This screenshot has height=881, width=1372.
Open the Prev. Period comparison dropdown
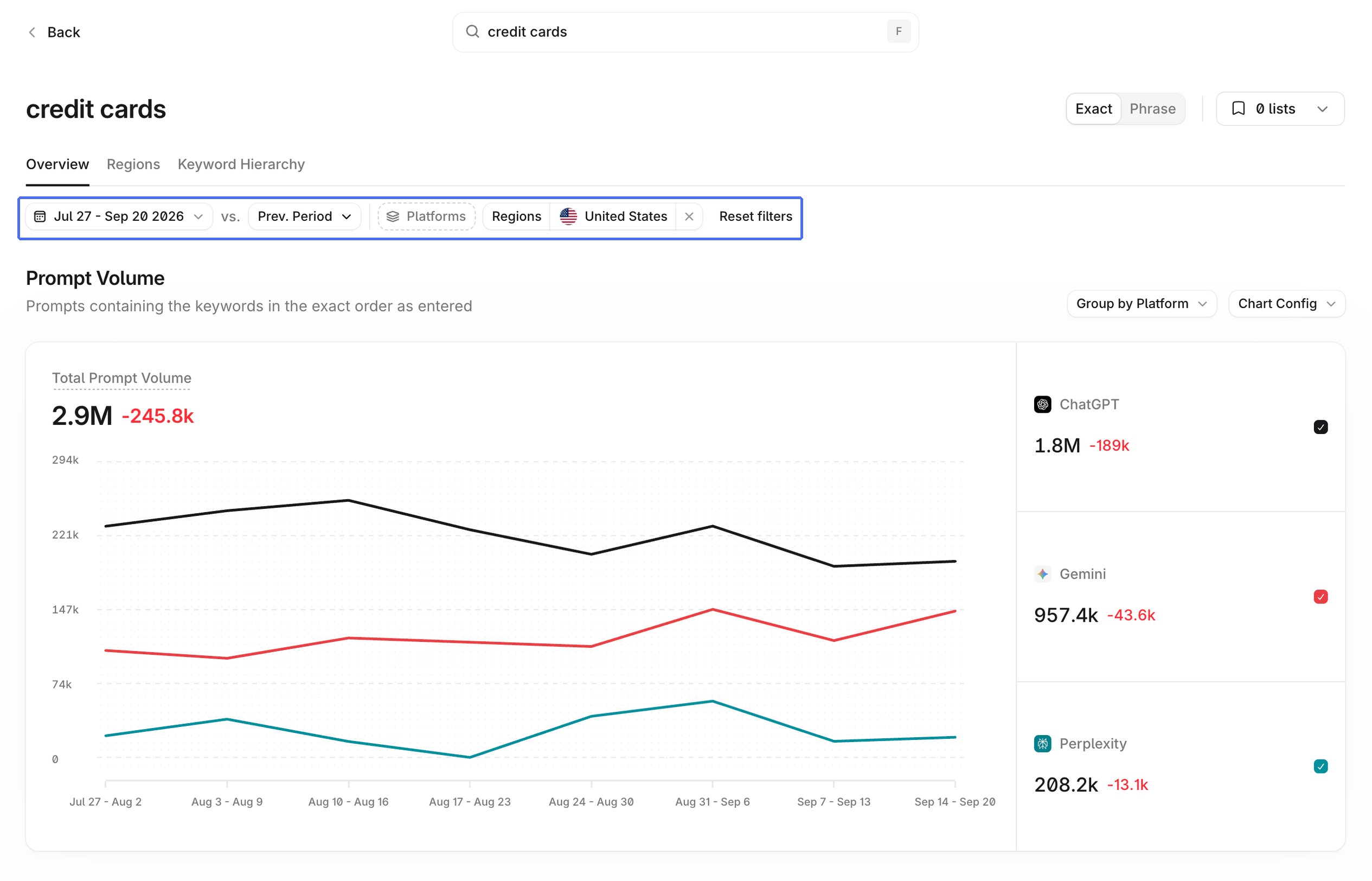304,216
